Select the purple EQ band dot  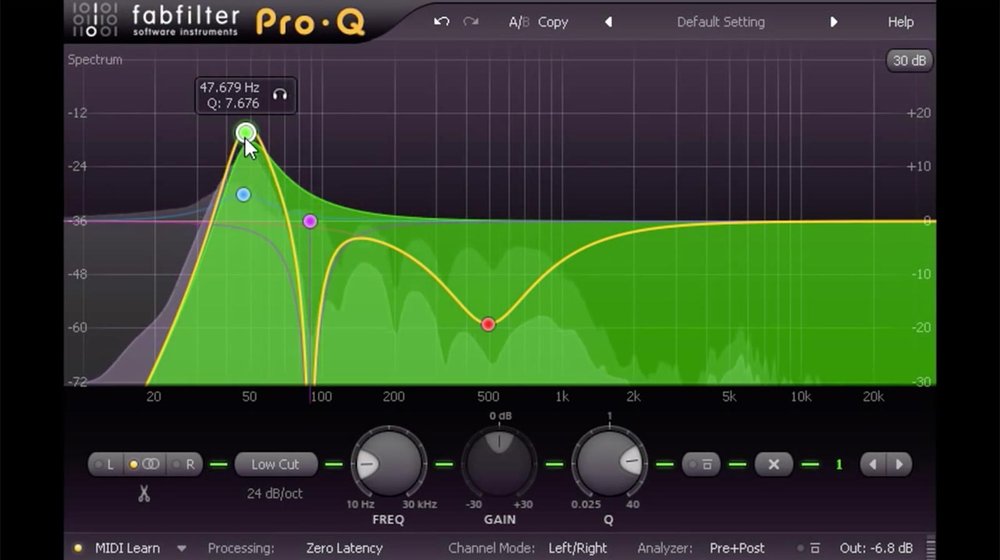pos(310,221)
